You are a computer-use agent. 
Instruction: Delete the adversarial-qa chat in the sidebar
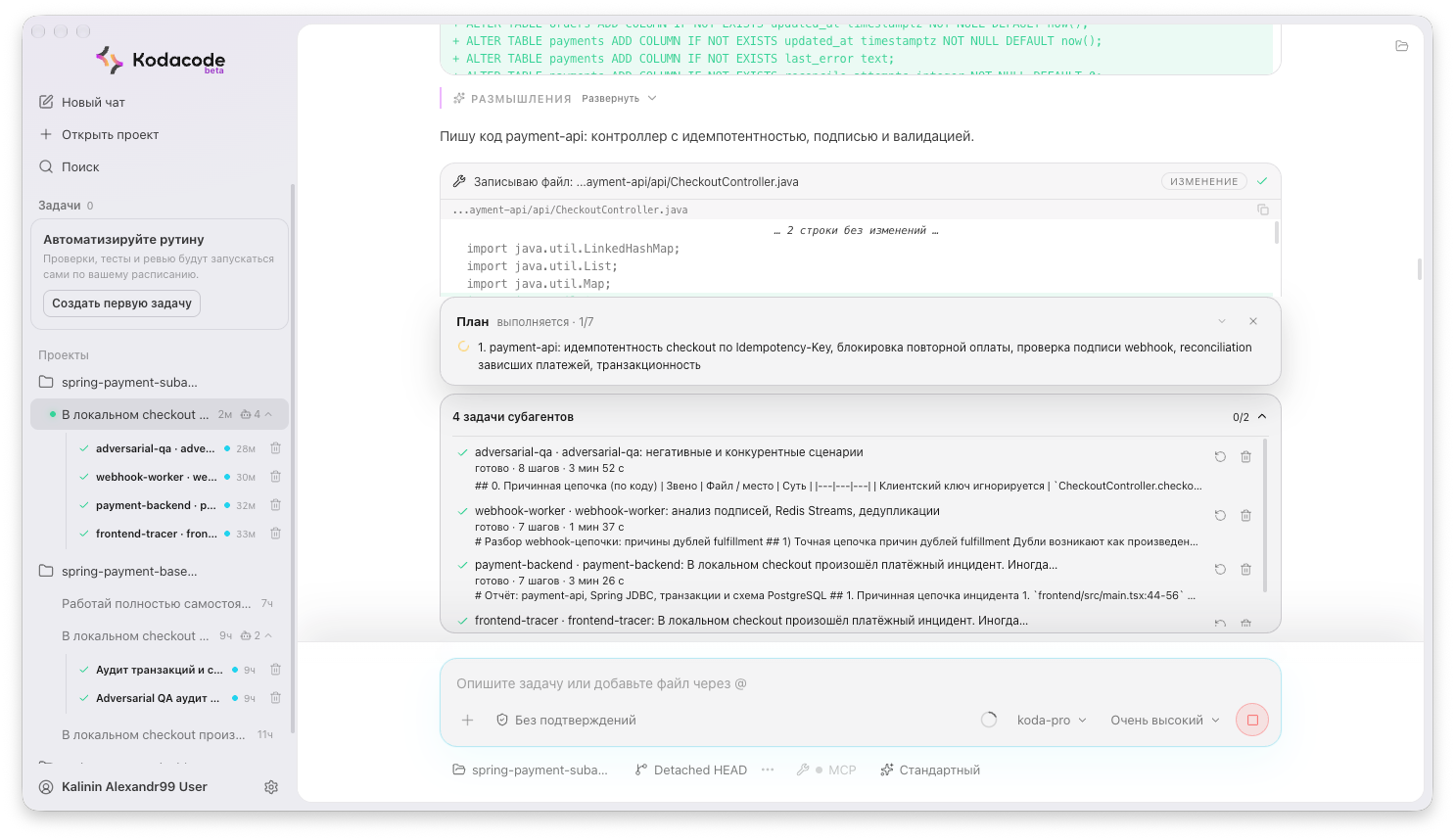tap(276, 448)
